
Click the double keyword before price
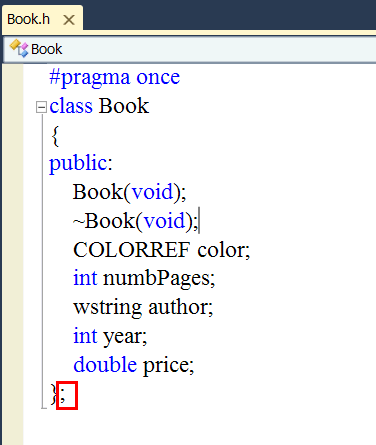click(x=105, y=365)
